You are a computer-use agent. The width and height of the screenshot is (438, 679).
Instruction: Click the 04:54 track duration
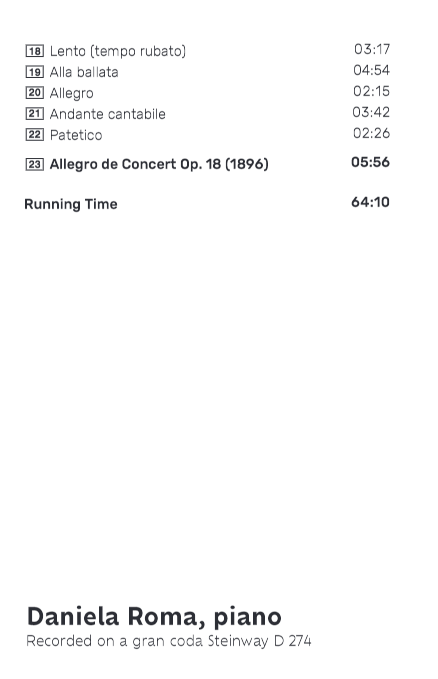(371, 70)
